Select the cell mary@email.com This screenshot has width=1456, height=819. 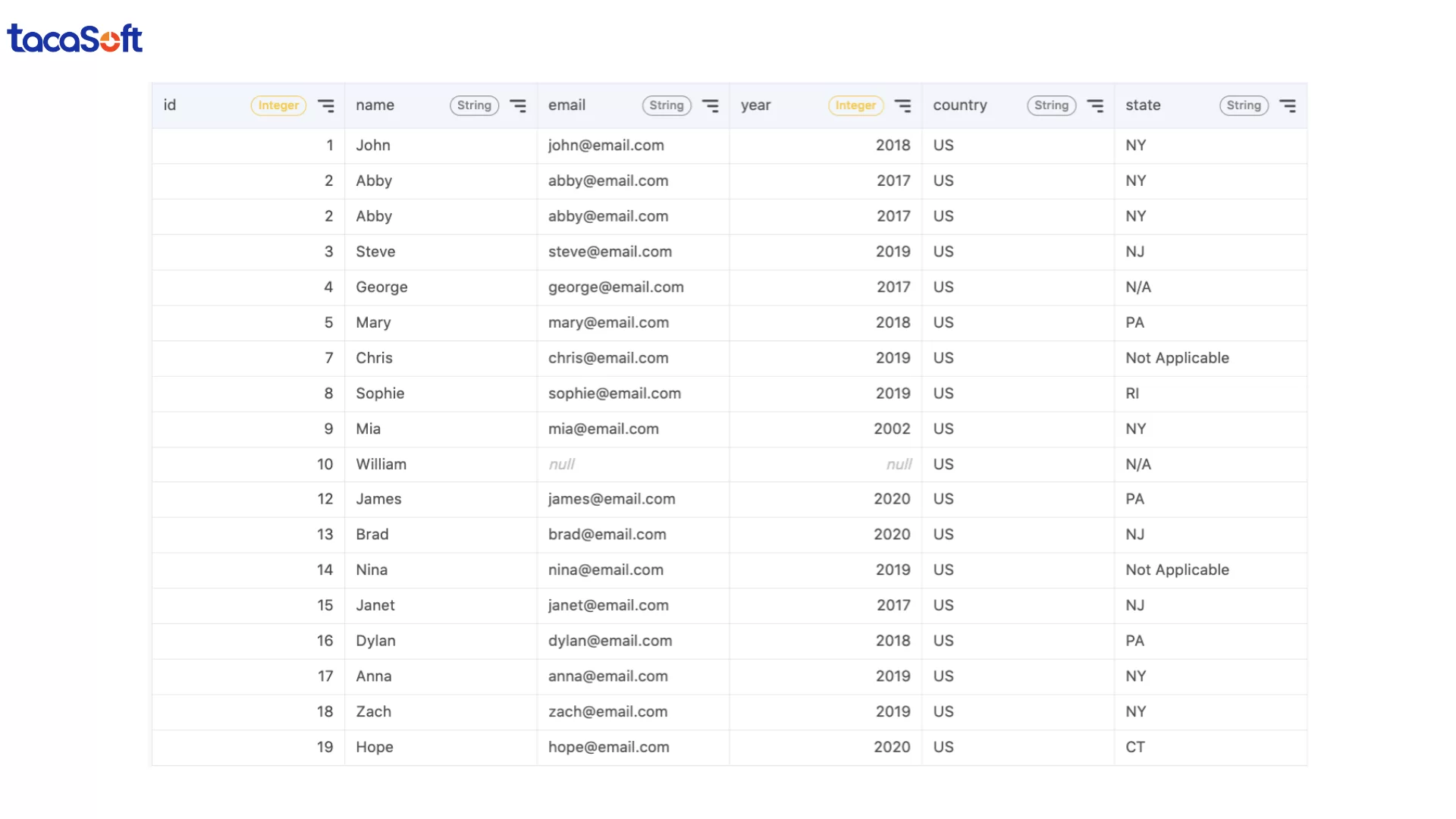click(x=633, y=323)
